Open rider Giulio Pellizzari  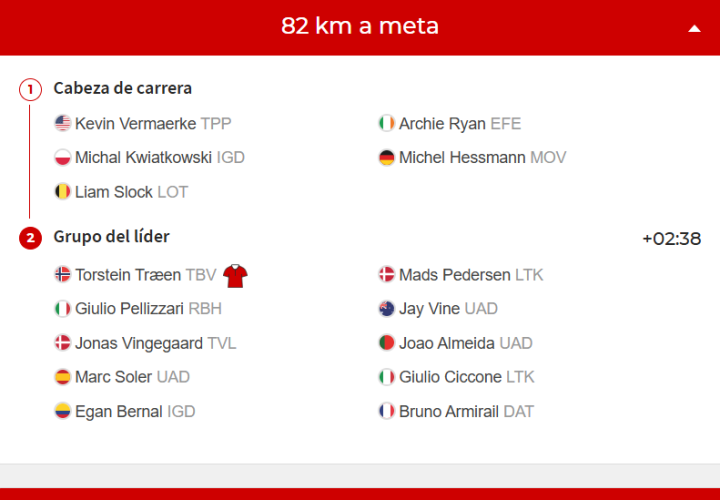coord(129,309)
